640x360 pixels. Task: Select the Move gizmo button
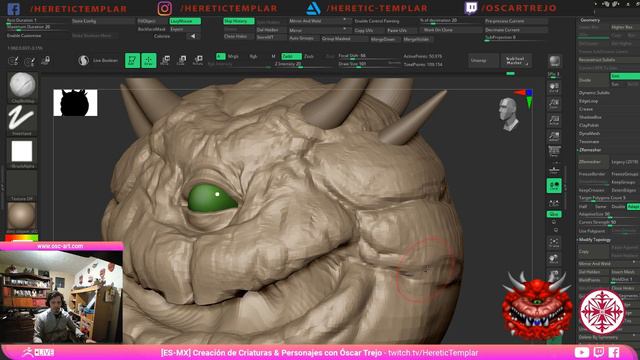point(165,60)
